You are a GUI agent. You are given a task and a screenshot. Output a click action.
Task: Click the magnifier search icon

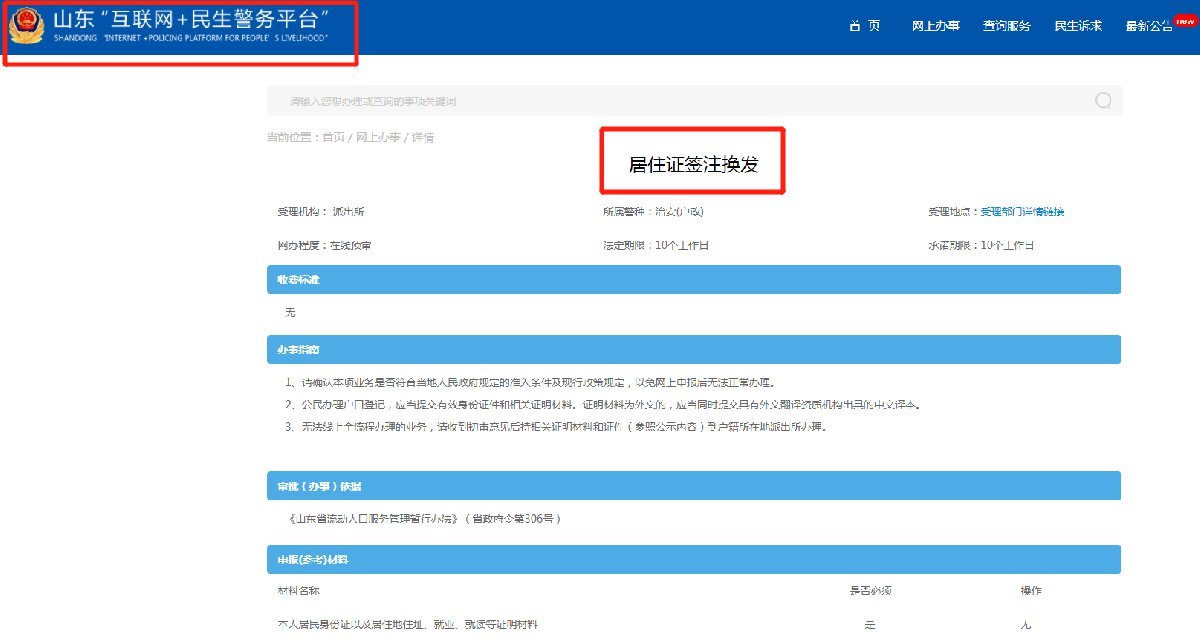click(1103, 100)
